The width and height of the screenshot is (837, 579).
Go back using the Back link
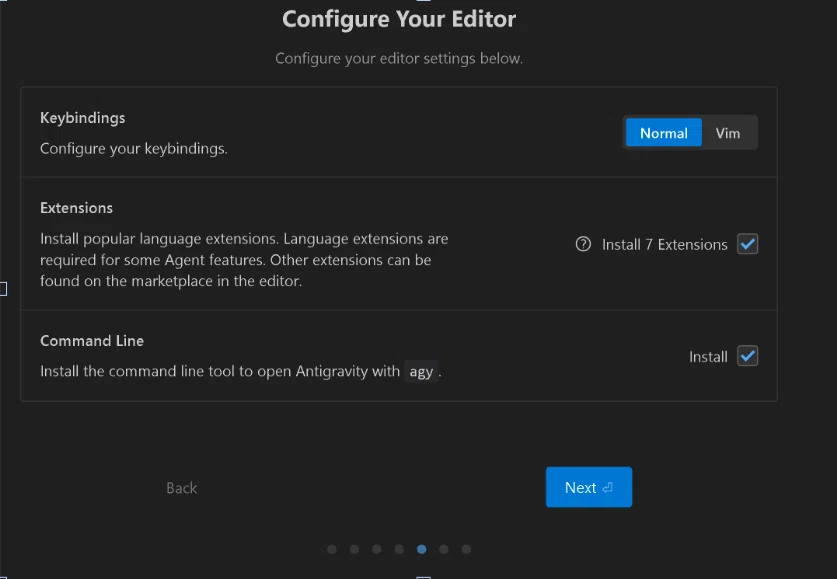tap(181, 488)
